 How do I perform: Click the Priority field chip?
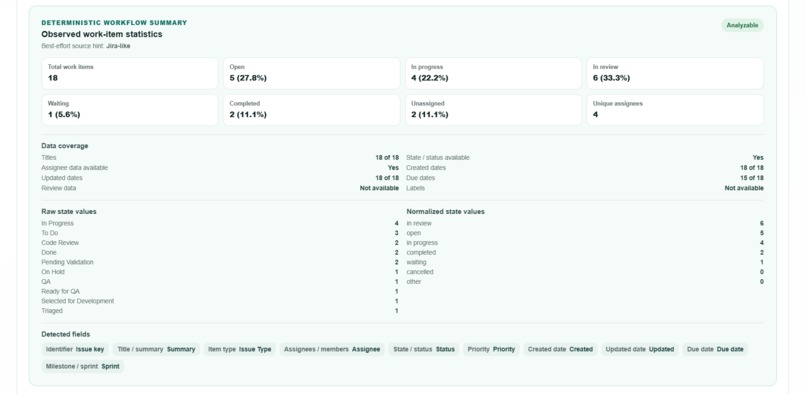(491, 349)
